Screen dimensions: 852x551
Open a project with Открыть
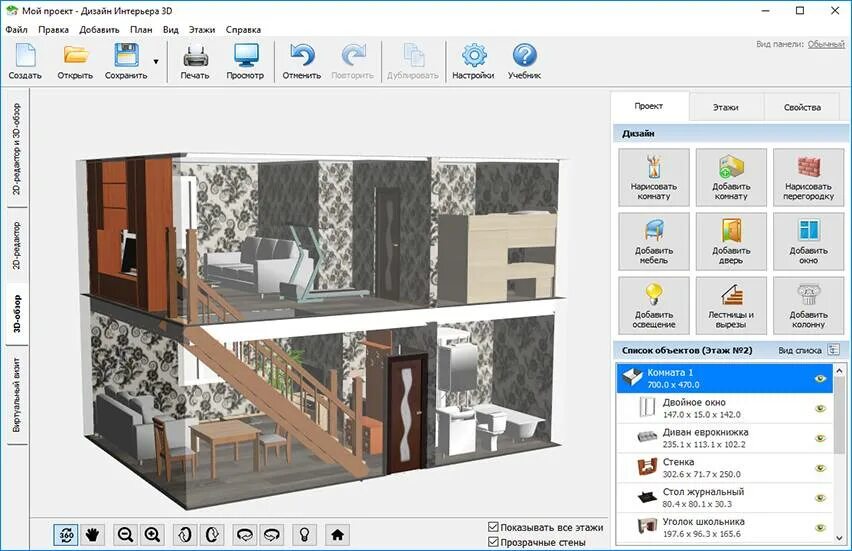(x=75, y=61)
